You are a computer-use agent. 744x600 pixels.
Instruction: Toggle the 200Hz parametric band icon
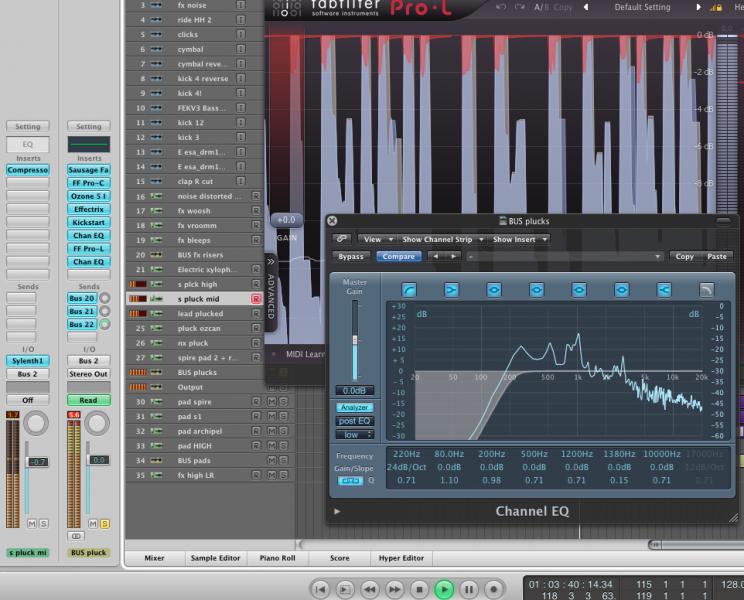tap(494, 289)
